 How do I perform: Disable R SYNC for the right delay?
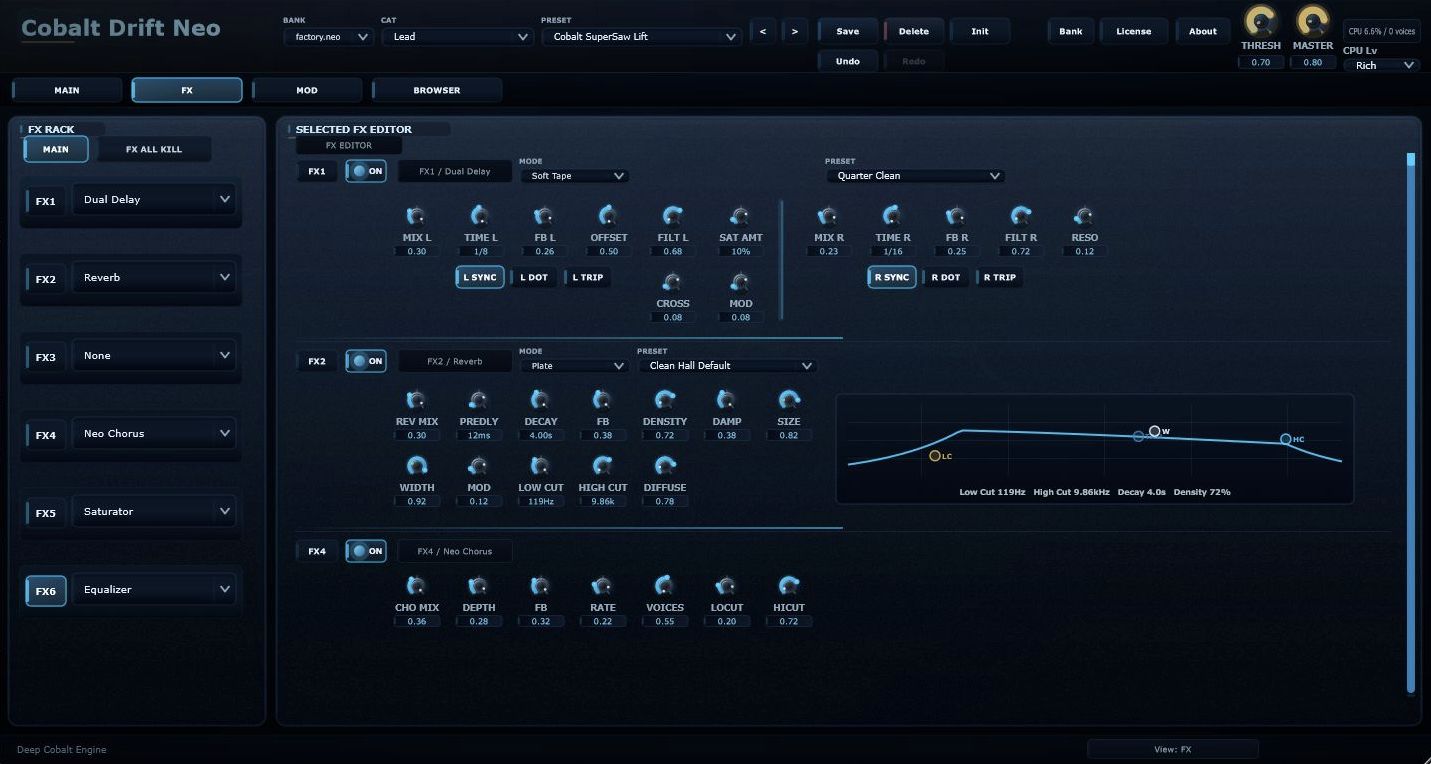coord(892,277)
